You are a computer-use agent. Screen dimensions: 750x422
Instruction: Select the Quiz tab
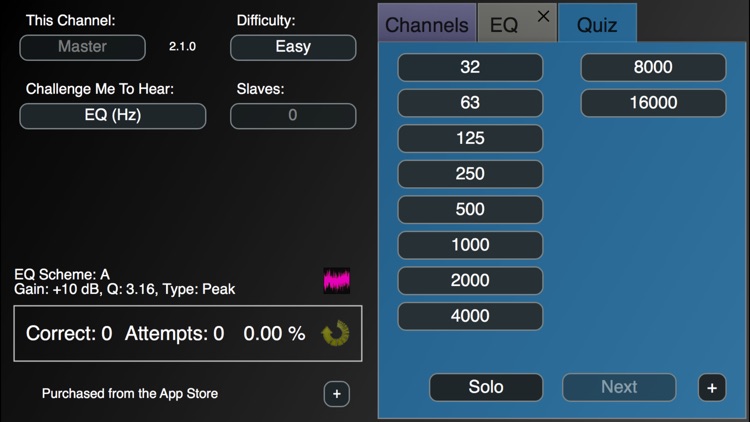coord(597,24)
